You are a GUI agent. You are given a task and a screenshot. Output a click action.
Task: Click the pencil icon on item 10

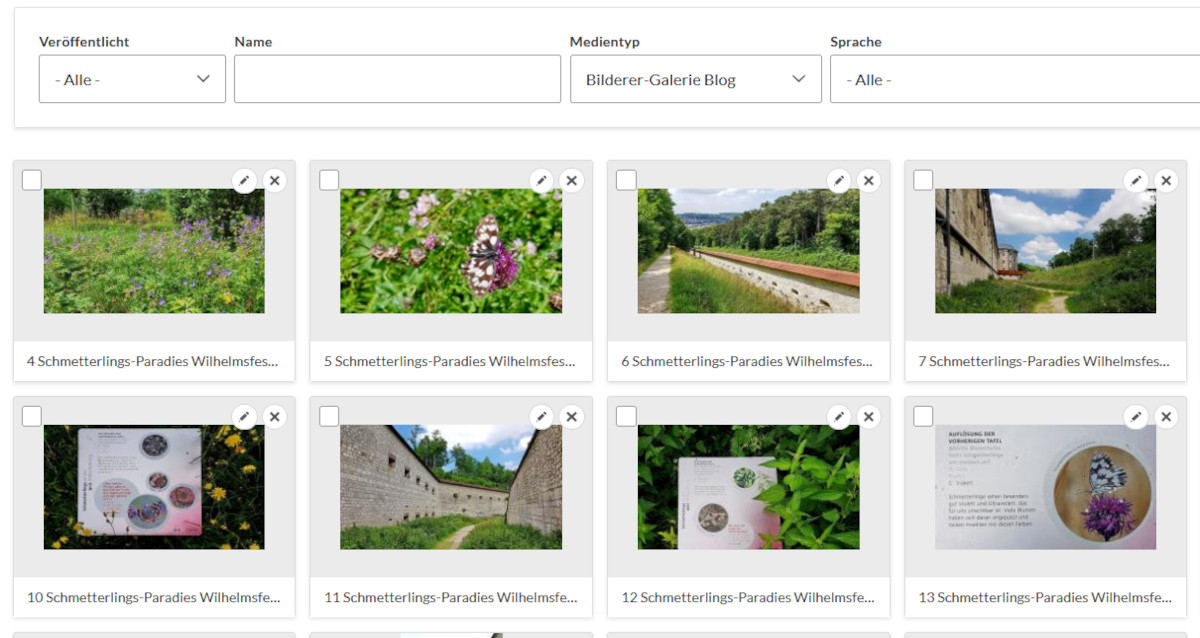tap(244, 416)
